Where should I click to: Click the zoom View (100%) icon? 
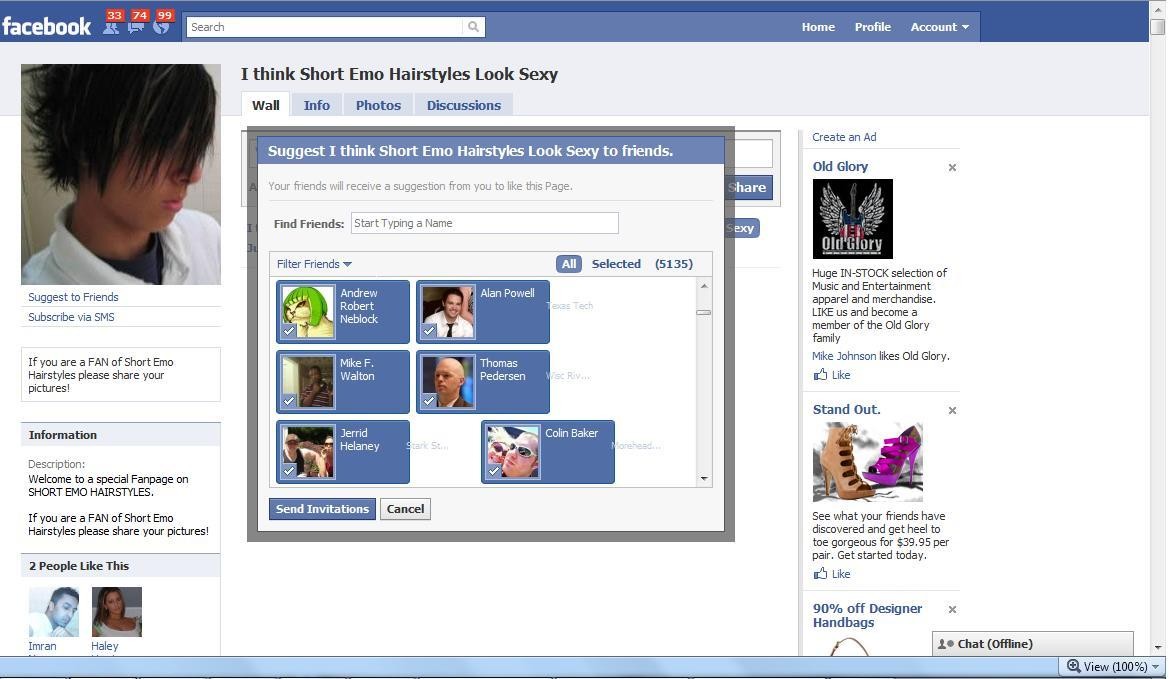click(x=1073, y=667)
